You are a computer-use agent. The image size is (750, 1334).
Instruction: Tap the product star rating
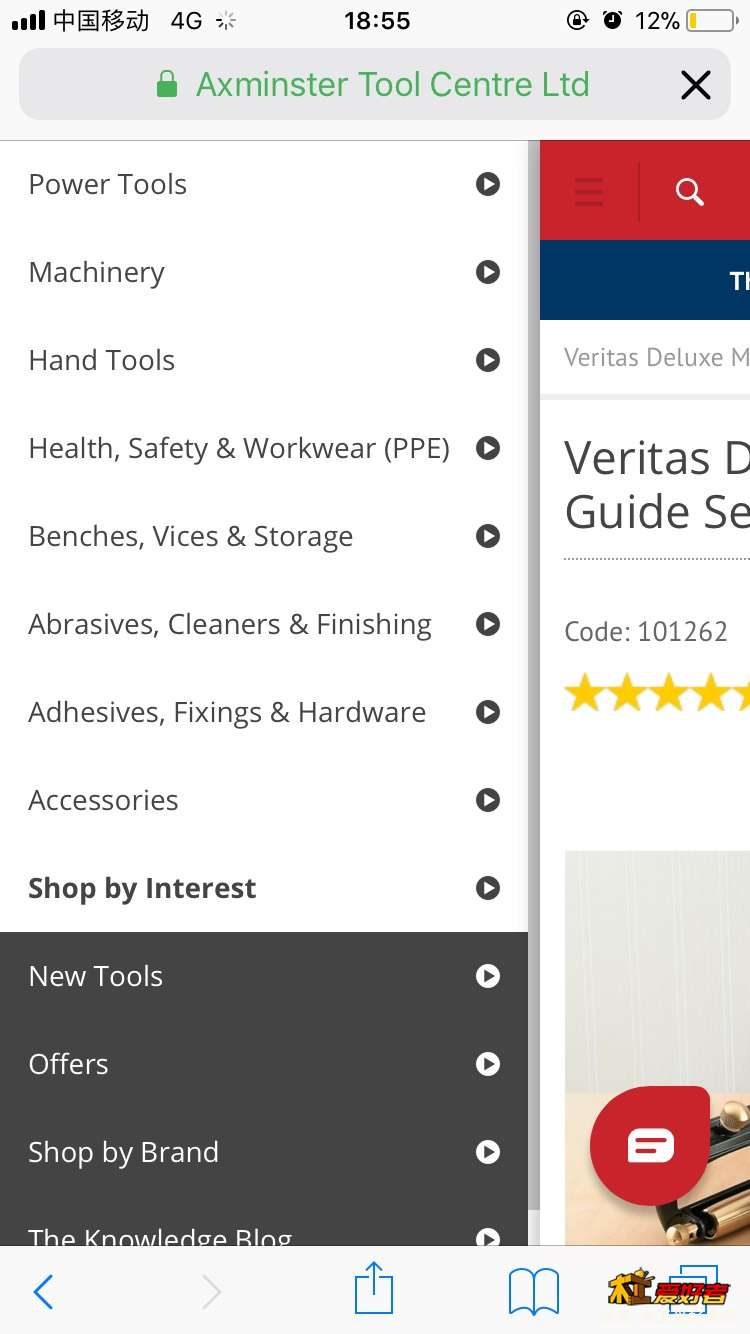coord(657,692)
